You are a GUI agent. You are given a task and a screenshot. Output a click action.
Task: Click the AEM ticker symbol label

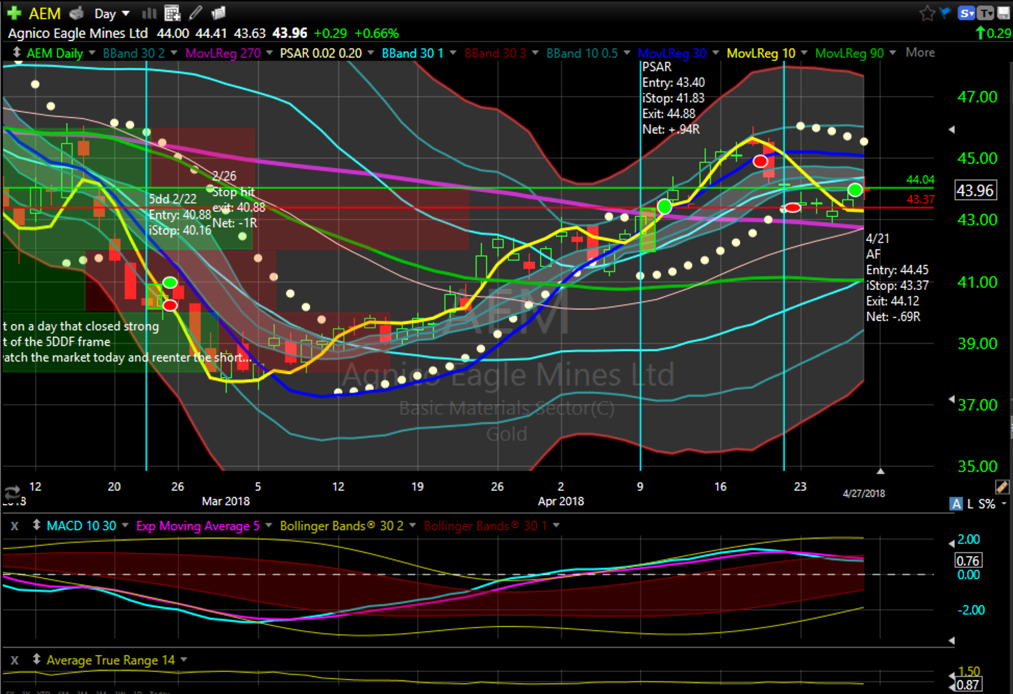coord(45,14)
